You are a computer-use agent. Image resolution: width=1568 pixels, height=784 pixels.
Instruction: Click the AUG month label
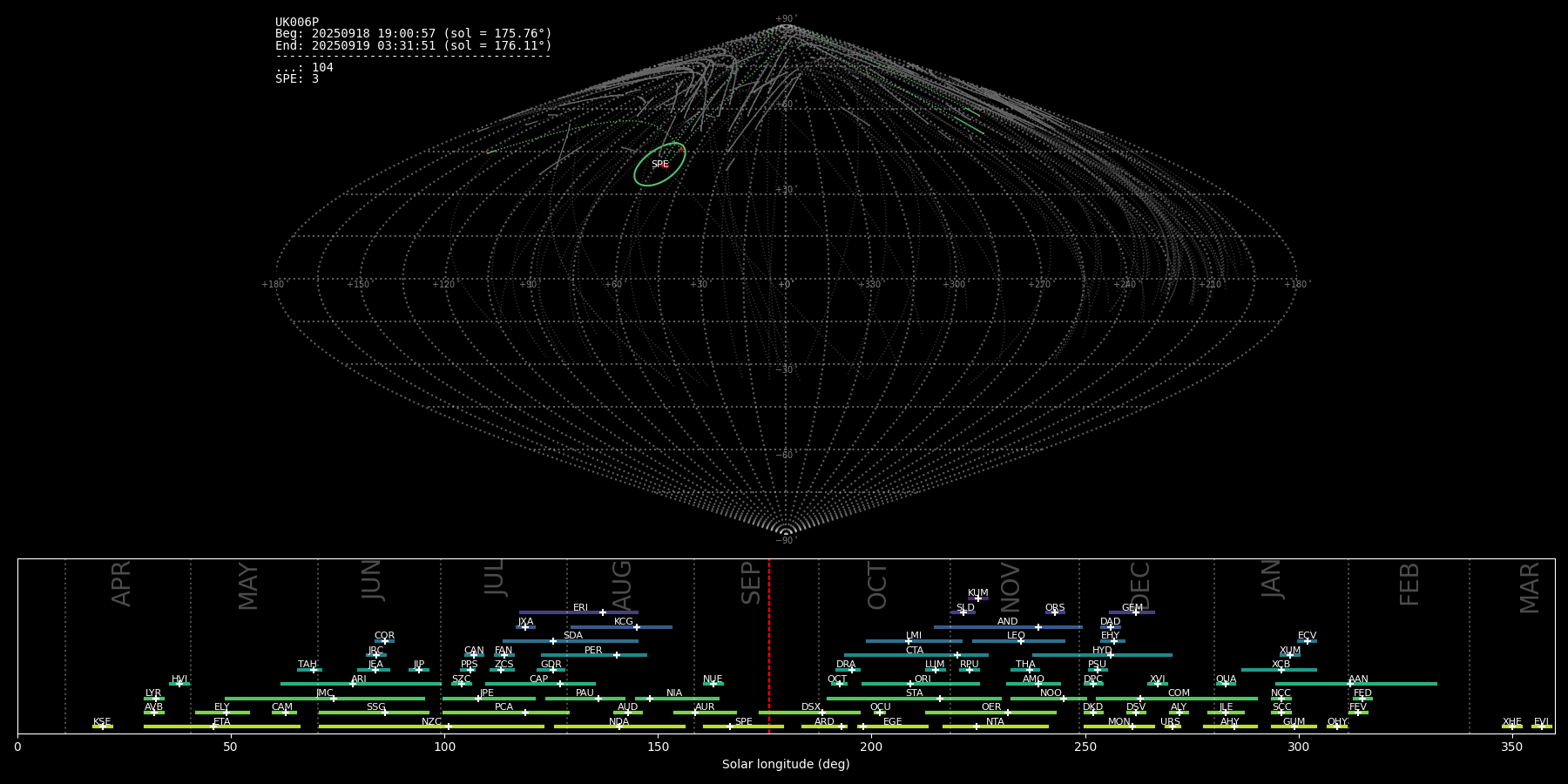pos(622,585)
